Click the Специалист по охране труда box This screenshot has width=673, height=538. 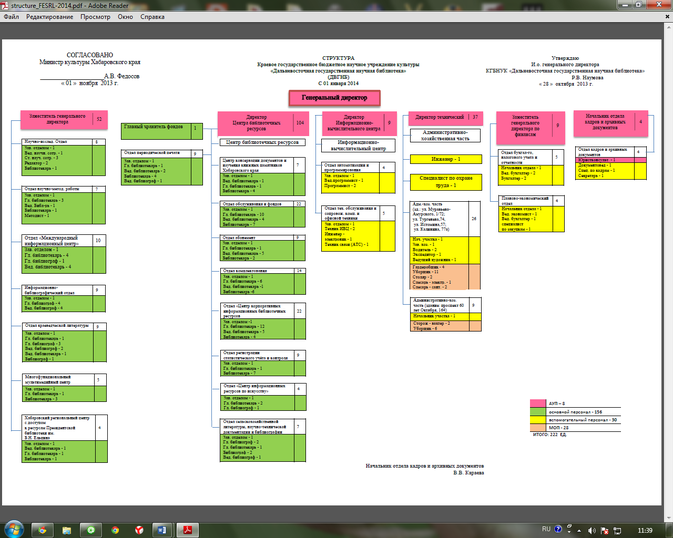tap(446, 182)
